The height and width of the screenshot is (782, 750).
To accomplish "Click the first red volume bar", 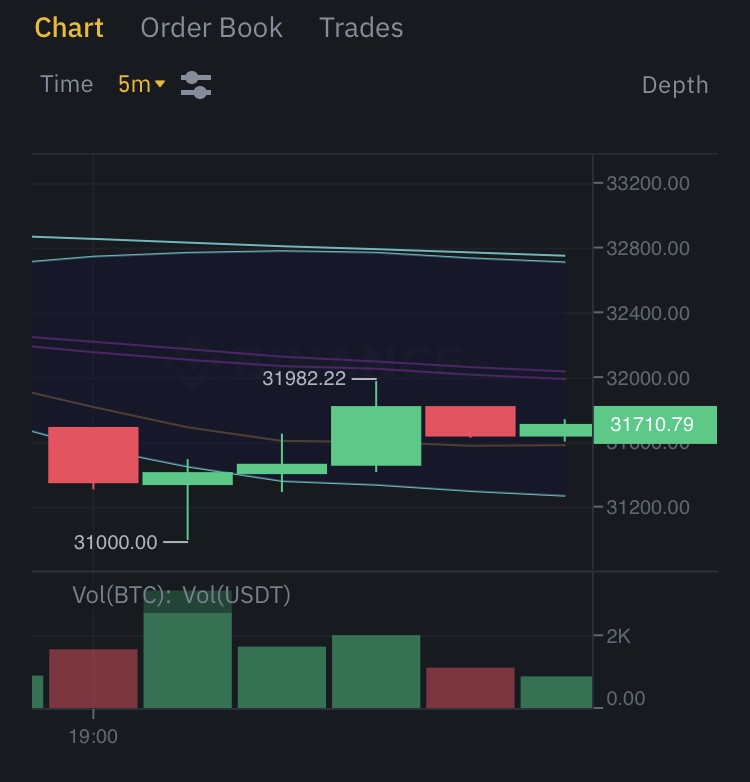I will (x=93, y=678).
